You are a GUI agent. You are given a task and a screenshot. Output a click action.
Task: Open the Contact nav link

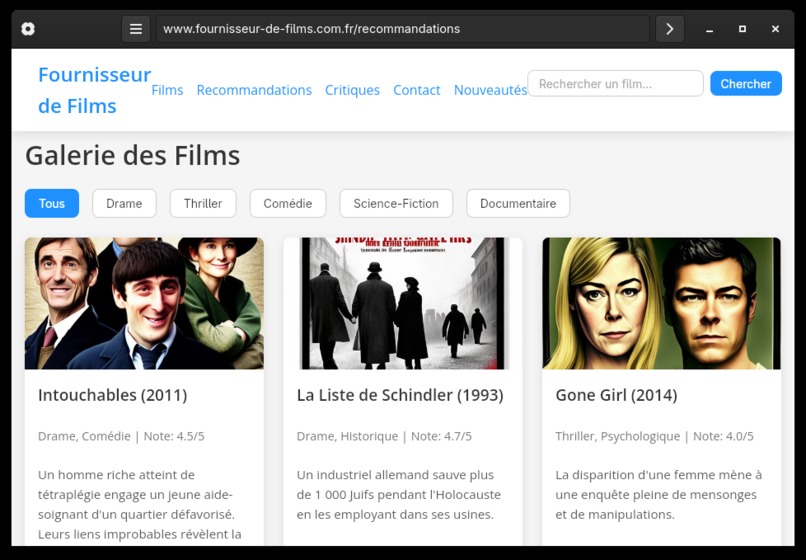pyautogui.click(x=416, y=90)
